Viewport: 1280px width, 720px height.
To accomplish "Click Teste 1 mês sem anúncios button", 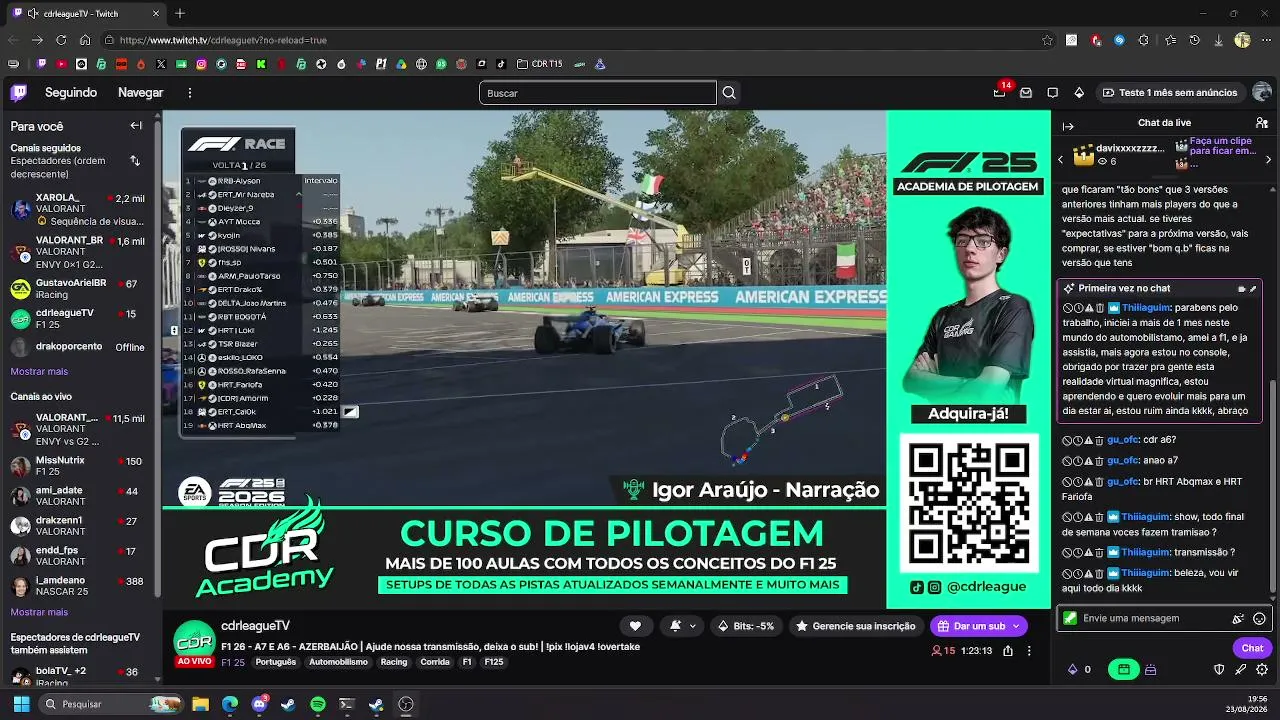I will pos(1169,92).
